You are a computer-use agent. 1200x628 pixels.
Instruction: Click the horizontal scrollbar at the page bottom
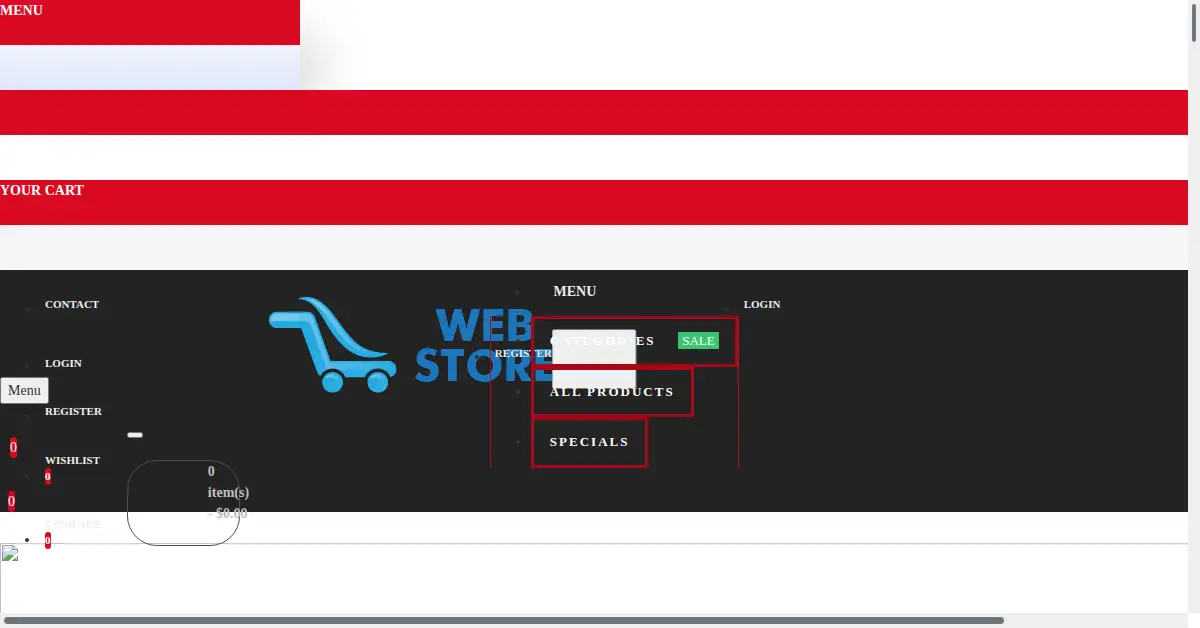point(504,621)
